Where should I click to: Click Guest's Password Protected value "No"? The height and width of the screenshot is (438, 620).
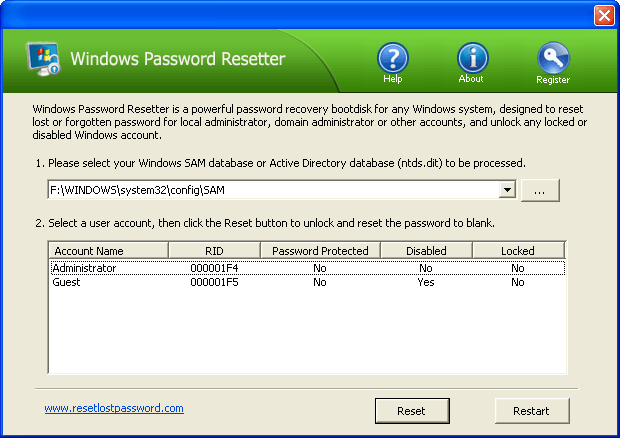click(320, 282)
